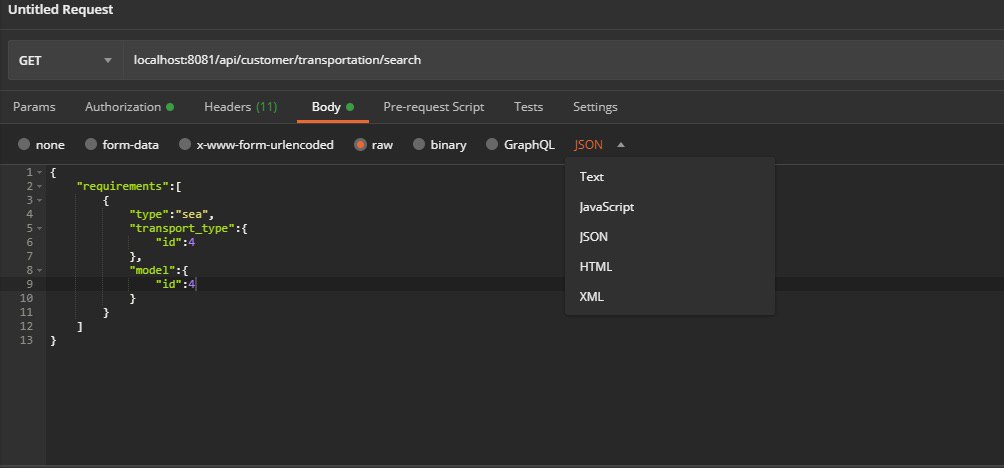Click the request URL input field
Viewport: 1004px width, 468px height.
click(563, 60)
